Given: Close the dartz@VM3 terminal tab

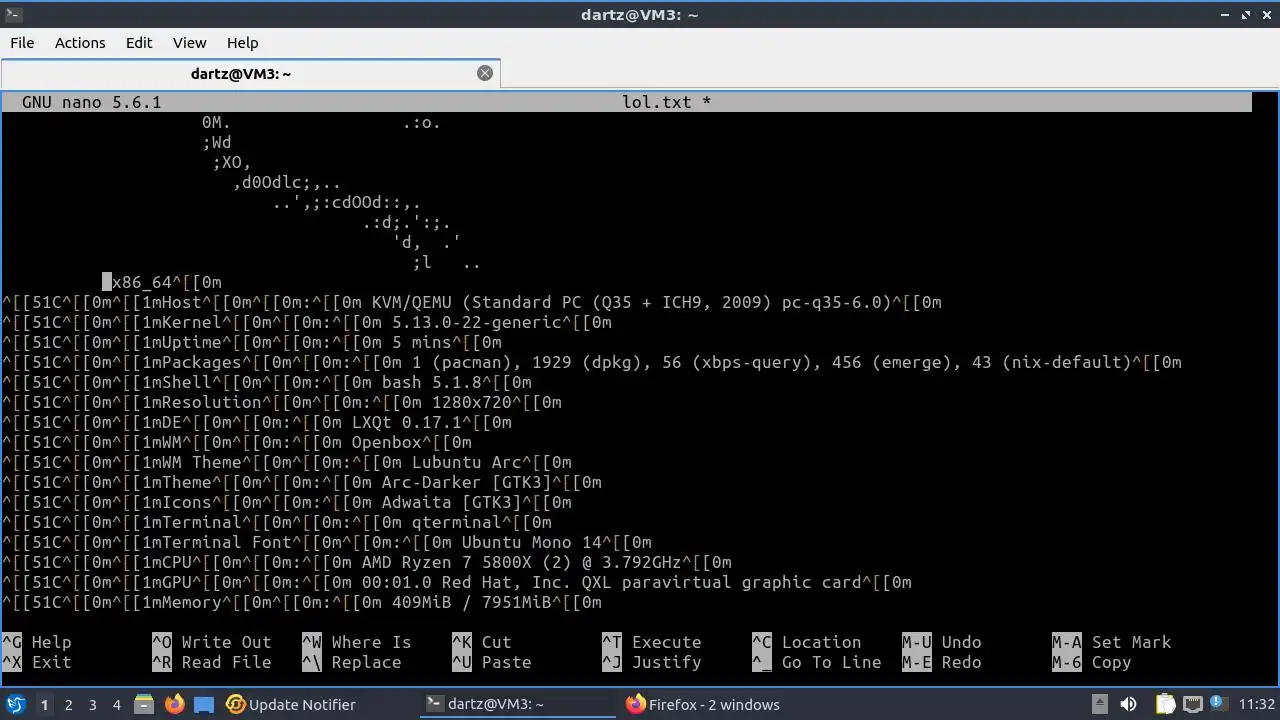Looking at the screenshot, I should coord(485,73).
